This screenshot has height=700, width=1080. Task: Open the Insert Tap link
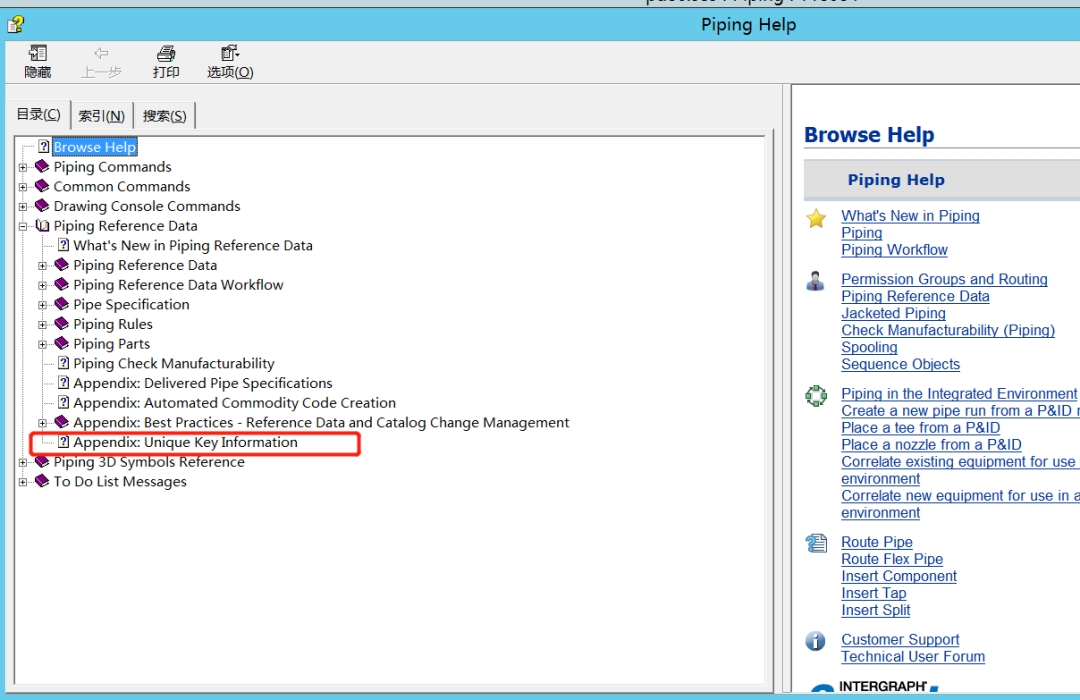click(873, 593)
